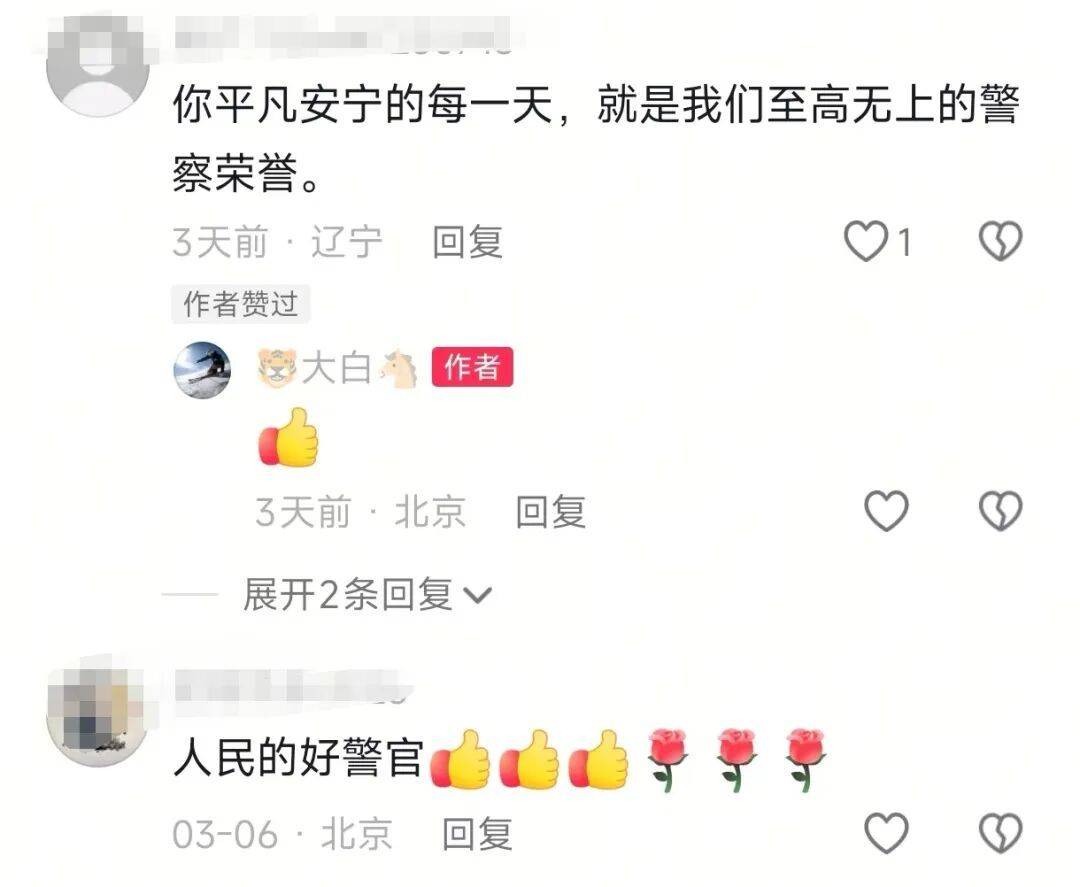Tap the 作者赞过 tag
Image resolution: width=1080 pixels, height=887 pixels.
click(x=240, y=304)
